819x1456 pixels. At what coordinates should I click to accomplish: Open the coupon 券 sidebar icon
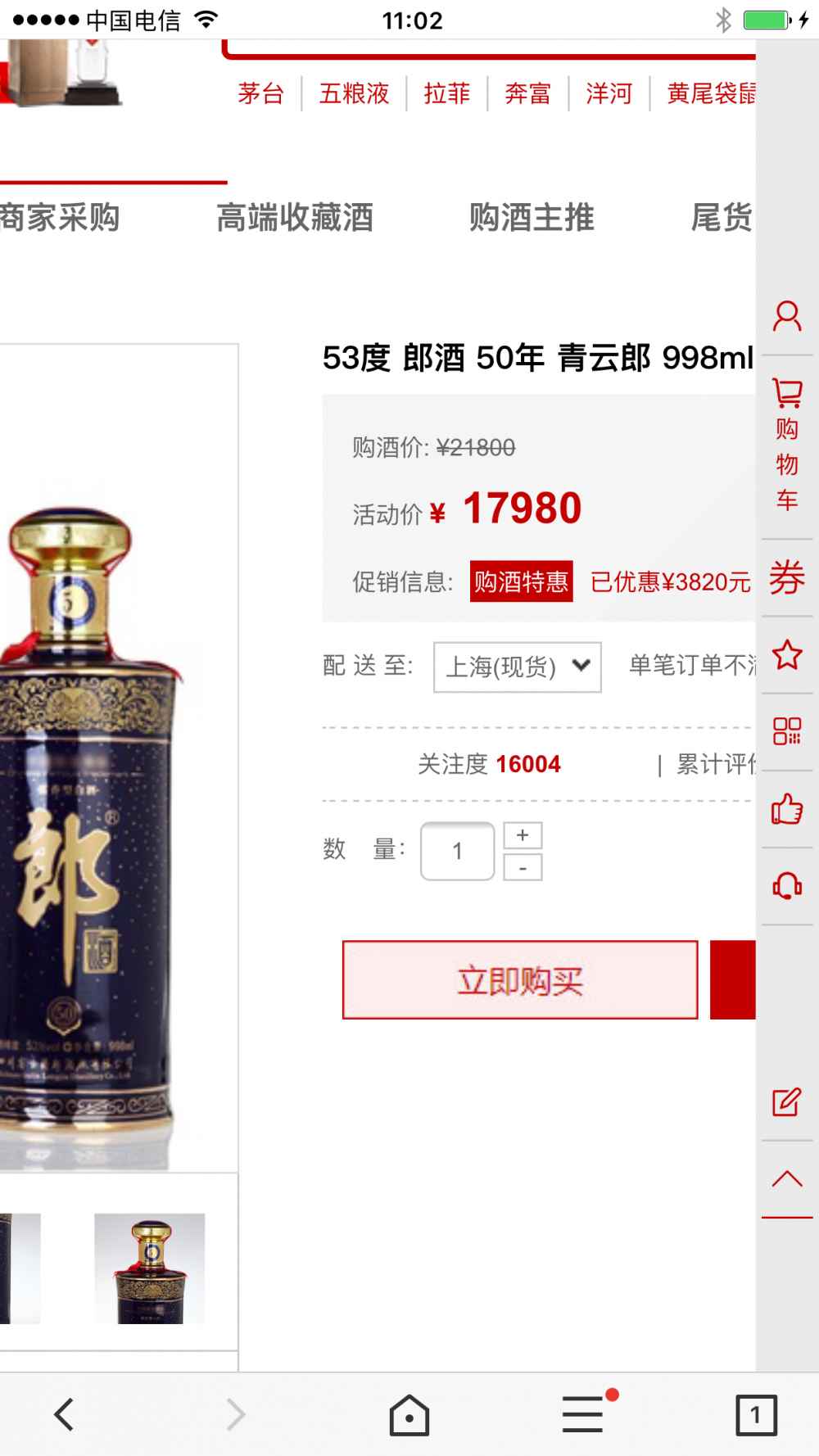point(787,578)
